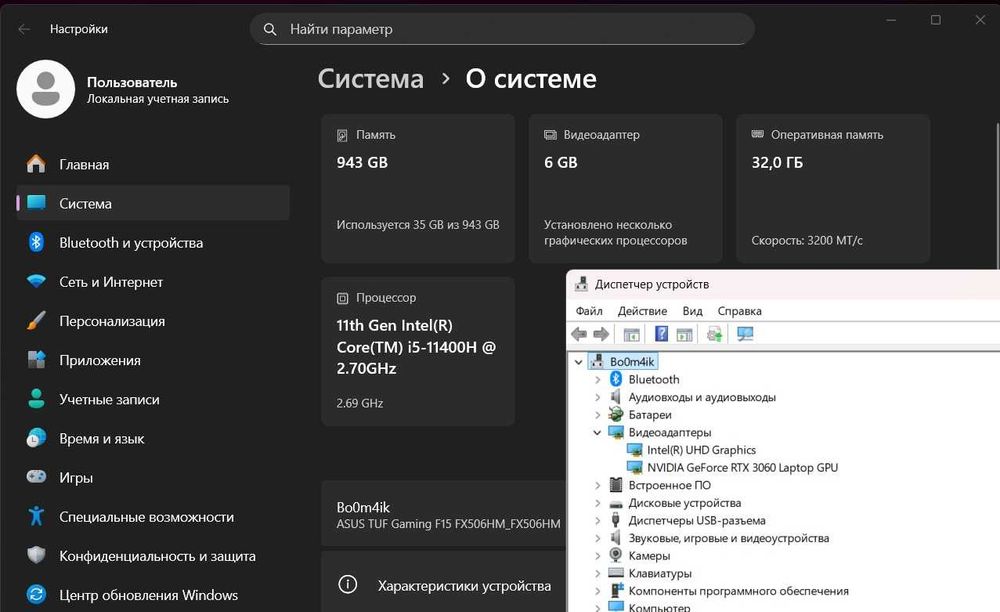This screenshot has width=1000, height=612.
Task: Collapse the Bo0m4ik root node chevron
Action: 578,362
